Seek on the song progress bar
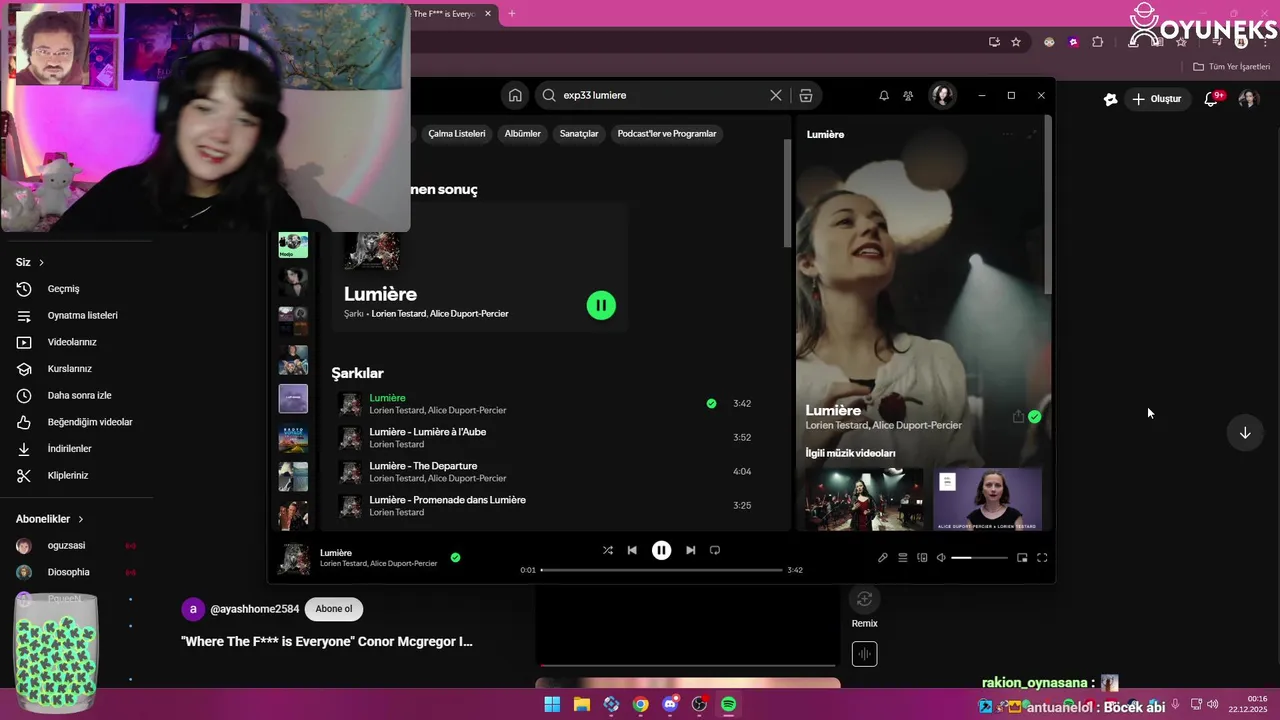This screenshot has height=720, width=1280. pos(661,570)
